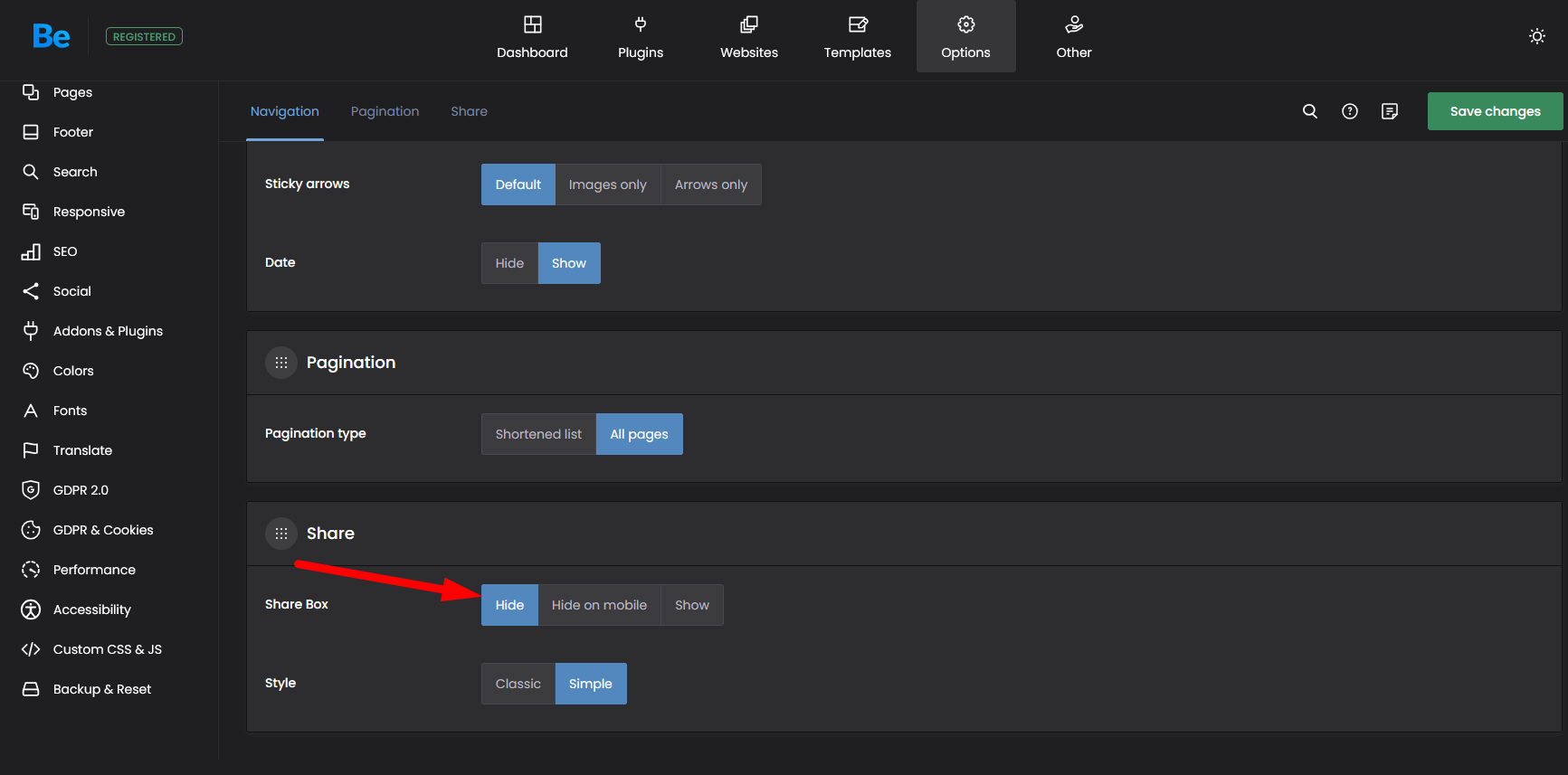Switch to the Pagination tab
Viewport: 1568px width, 775px height.
click(x=385, y=111)
